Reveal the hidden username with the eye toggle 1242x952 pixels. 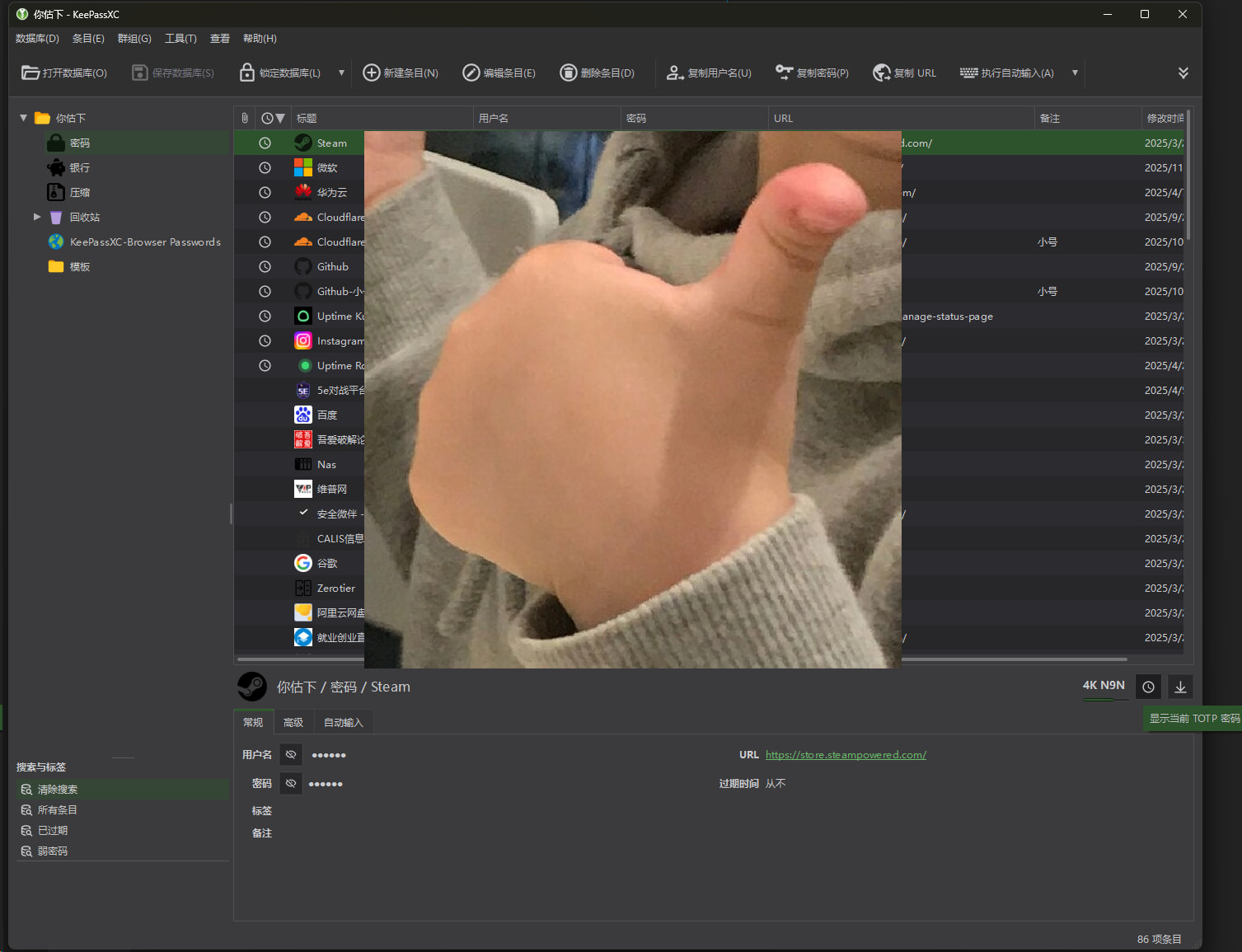291,754
